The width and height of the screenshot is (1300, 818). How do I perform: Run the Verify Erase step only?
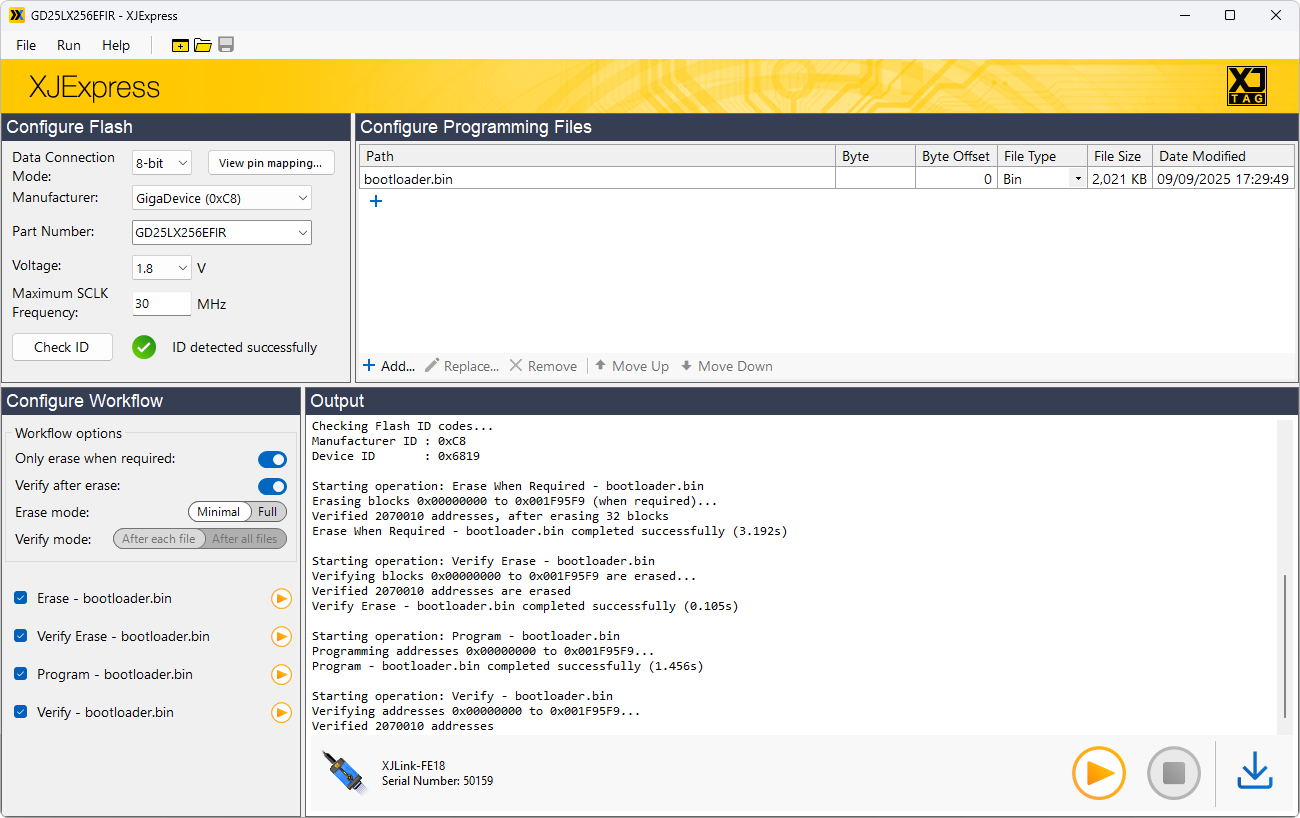coord(281,637)
